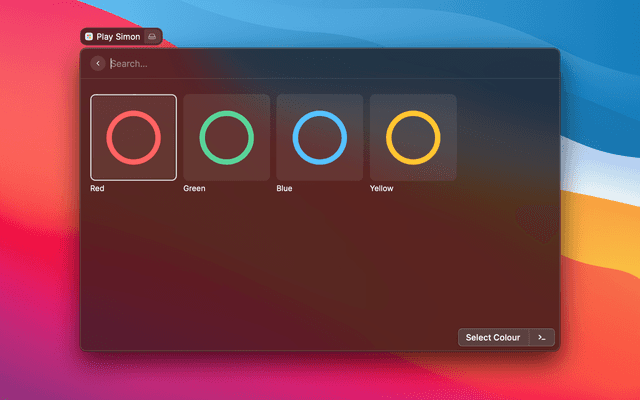Screen dimensions: 640x400
Task: Go back using the left chevron button
Action: (x=98, y=64)
